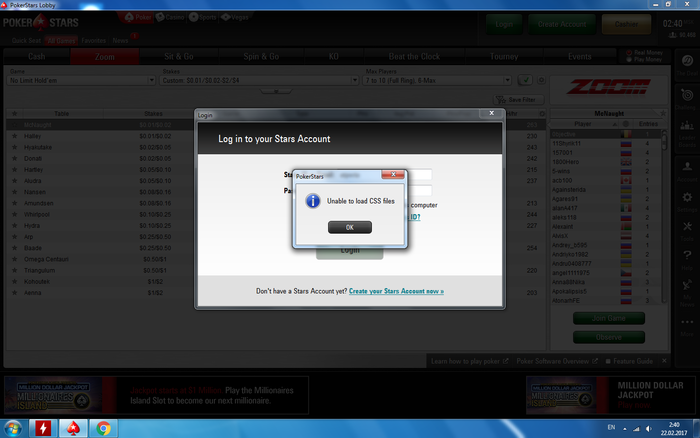Click the Create Account button
This screenshot has height=438, width=700.
point(562,24)
